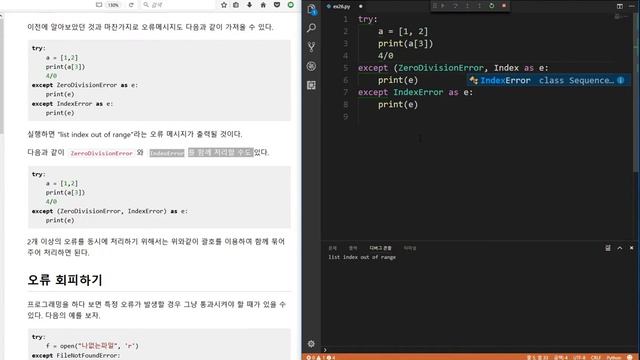Select the Debug Console panel tab
The width and height of the screenshot is (640, 360).
pyautogui.click(x=380, y=248)
